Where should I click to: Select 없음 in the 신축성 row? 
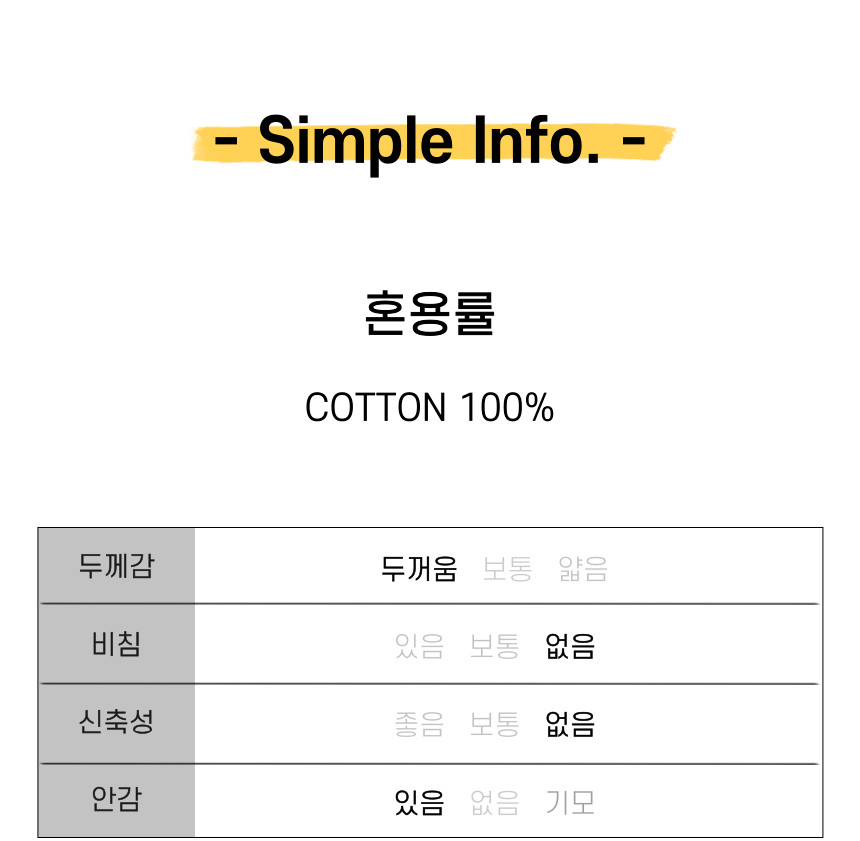570,724
